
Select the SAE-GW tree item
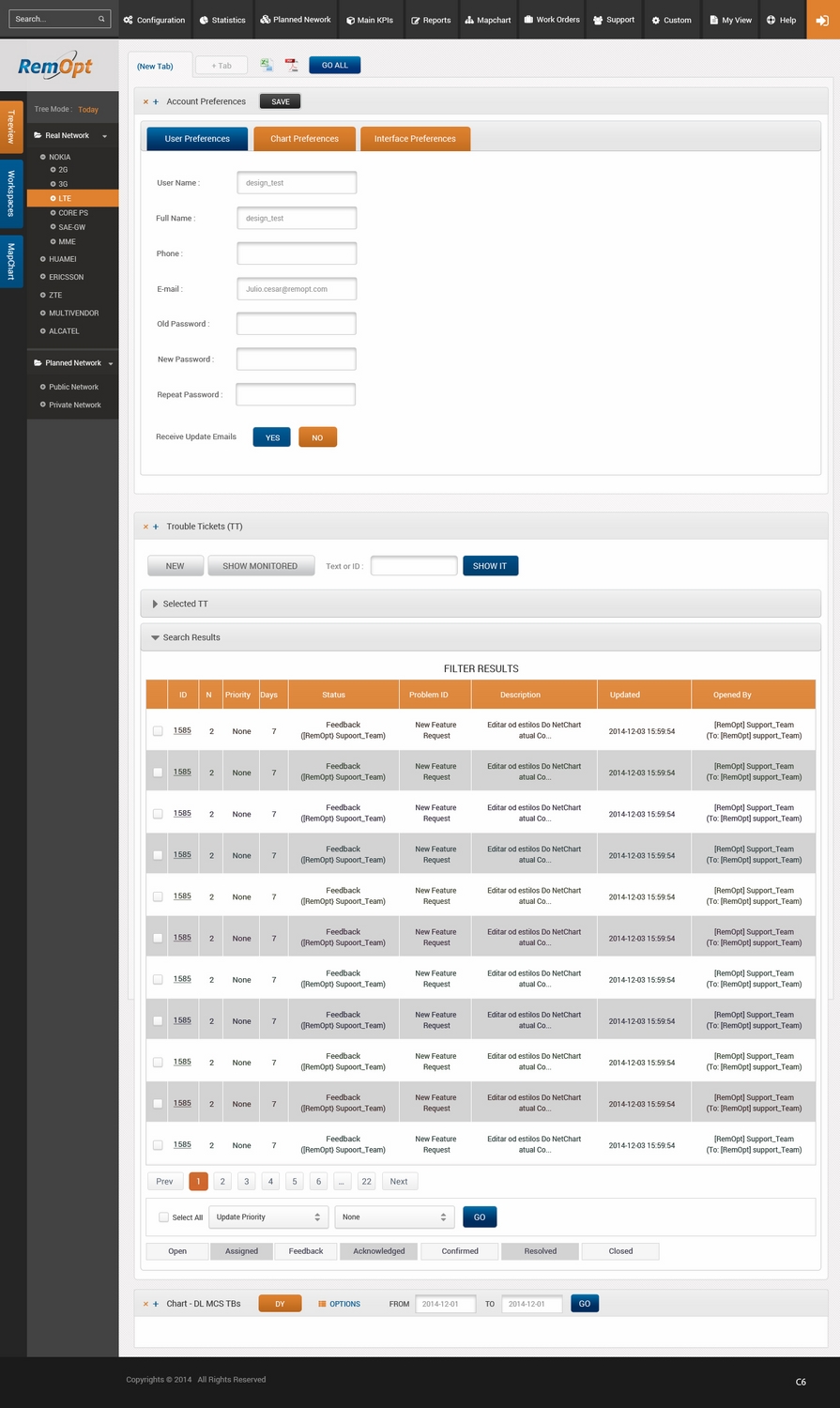(71, 227)
